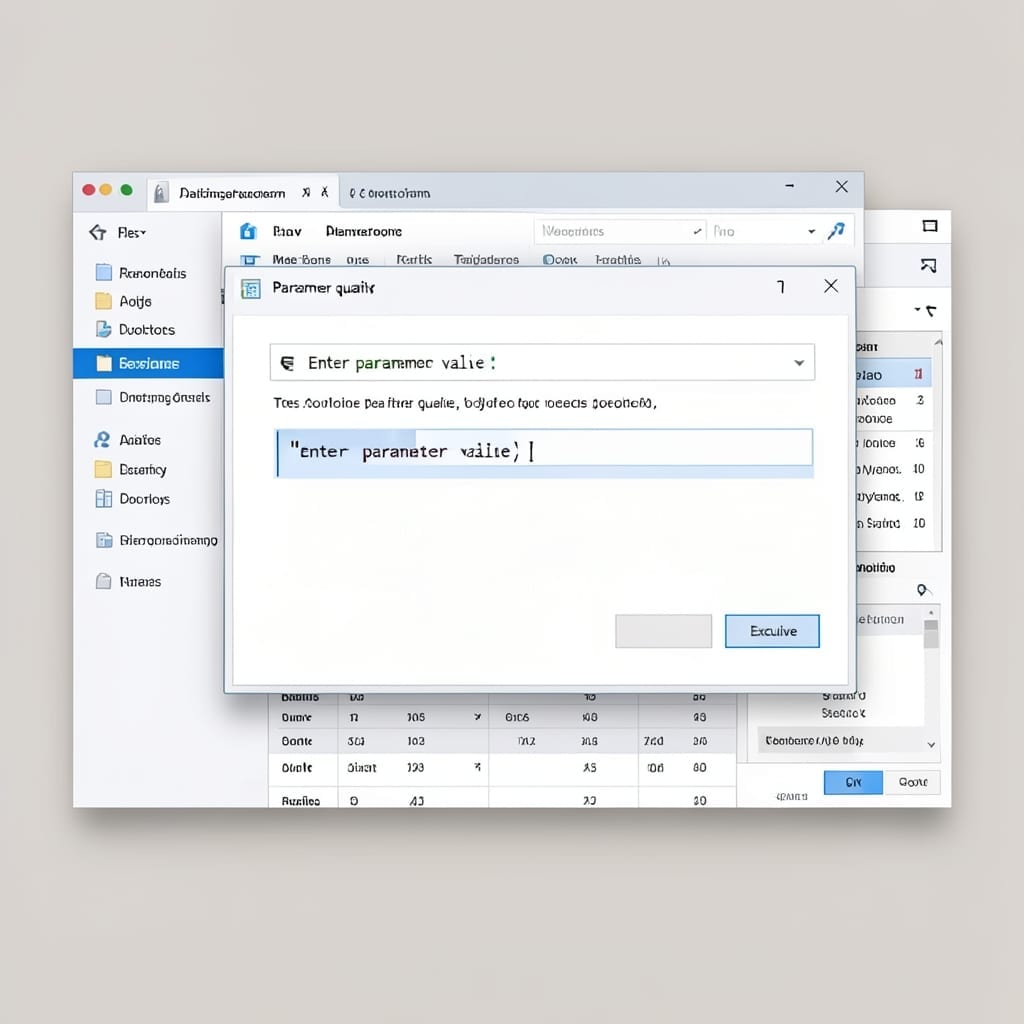Click the Dnotrpagonsels item icon
The width and height of the screenshot is (1024, 1024).
tap(103, 397)
